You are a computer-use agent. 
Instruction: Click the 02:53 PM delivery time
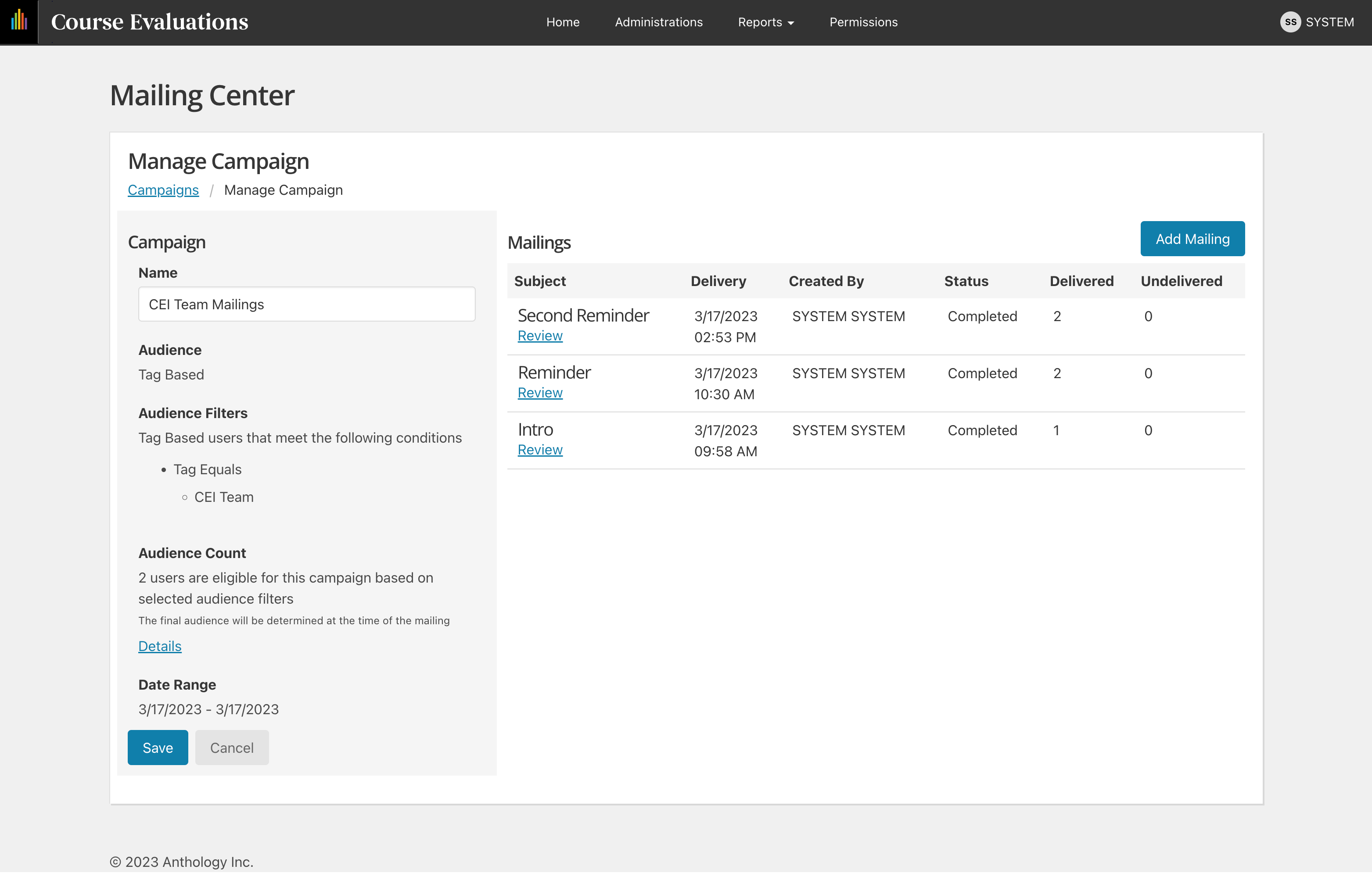pyautogui.click(x=725, y=337)
